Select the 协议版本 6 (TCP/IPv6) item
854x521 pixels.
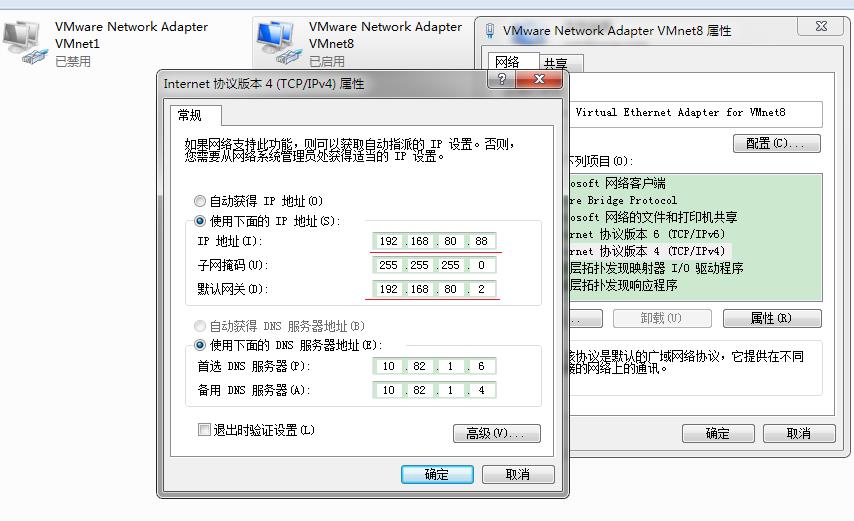tap(648, 234)
